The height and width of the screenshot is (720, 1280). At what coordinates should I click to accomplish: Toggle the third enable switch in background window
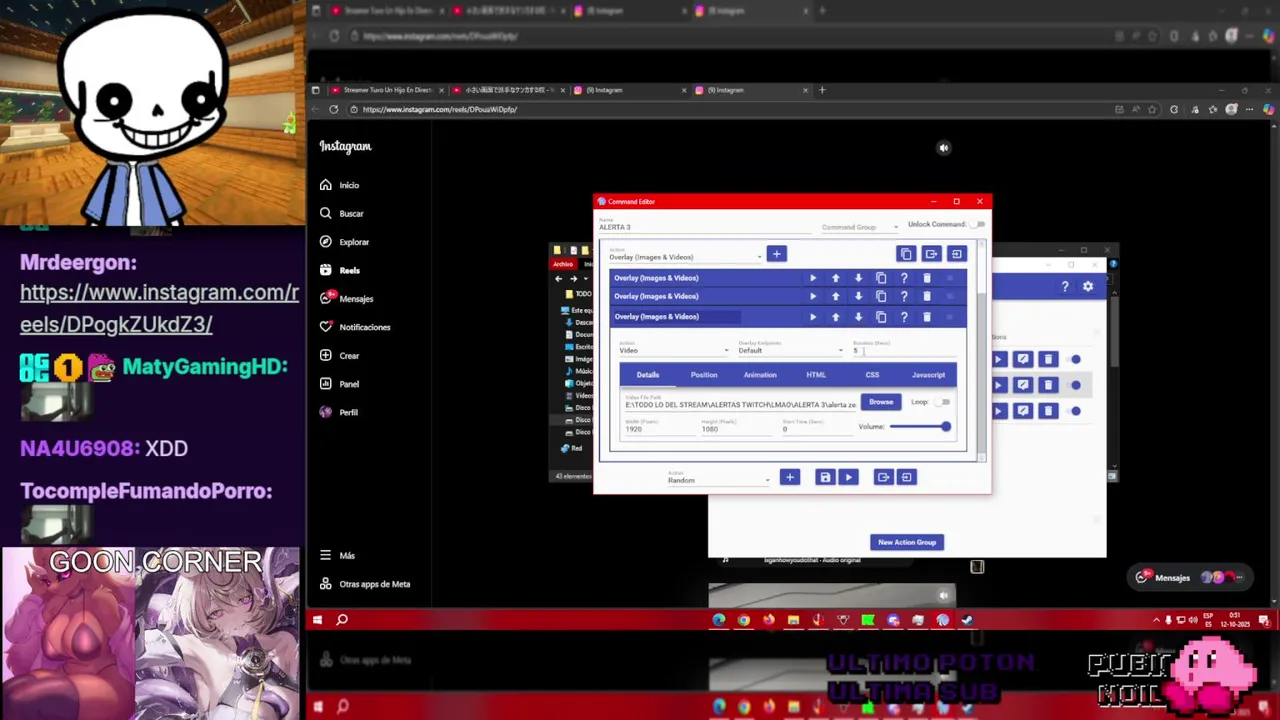(x=1075, y=411)
